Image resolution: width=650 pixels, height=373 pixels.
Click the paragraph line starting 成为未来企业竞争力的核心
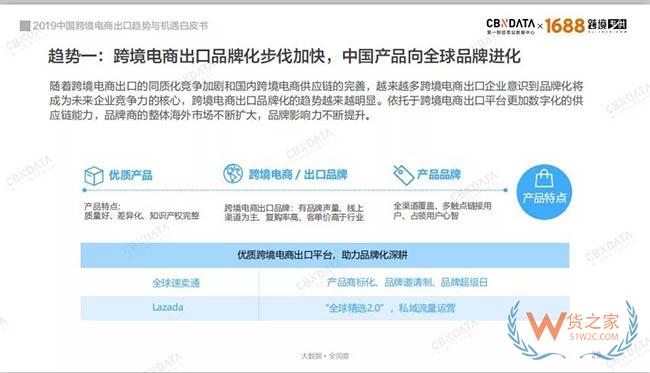coord(316,101)
